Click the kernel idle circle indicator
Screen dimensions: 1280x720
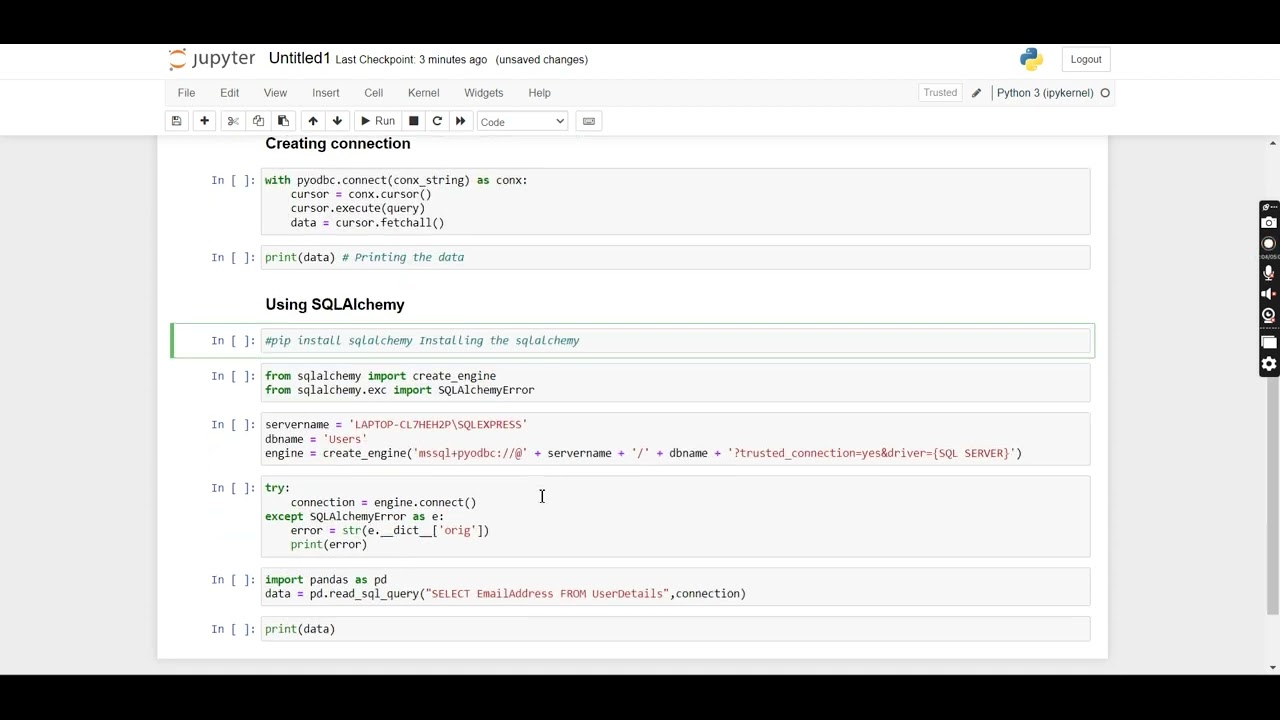pos(1105,93)
